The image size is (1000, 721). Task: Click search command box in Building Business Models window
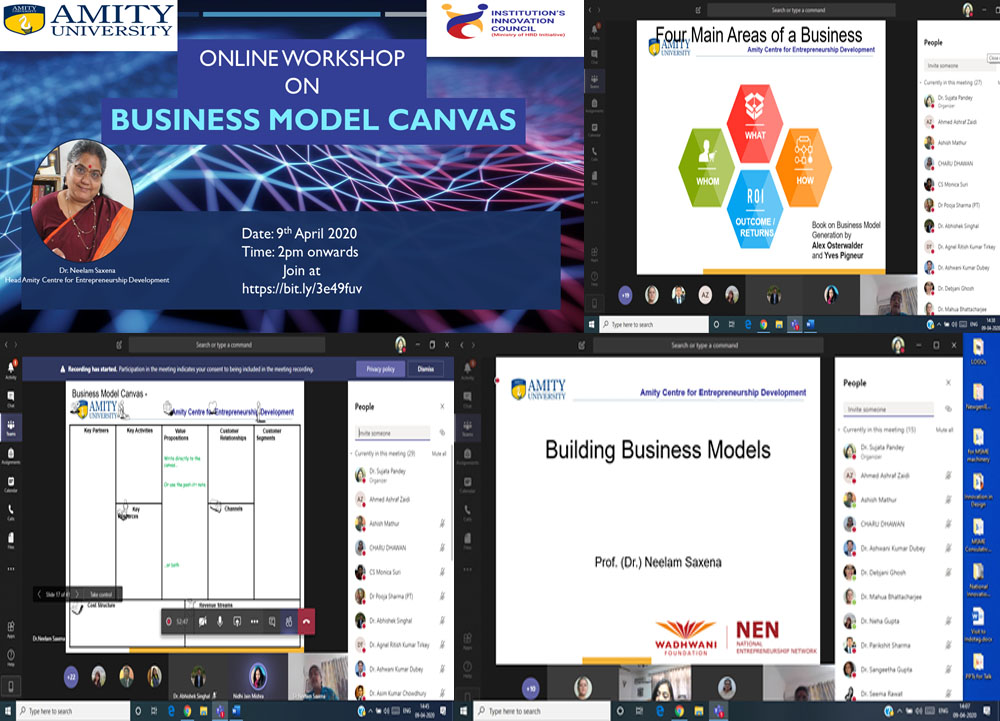(708, 345)
